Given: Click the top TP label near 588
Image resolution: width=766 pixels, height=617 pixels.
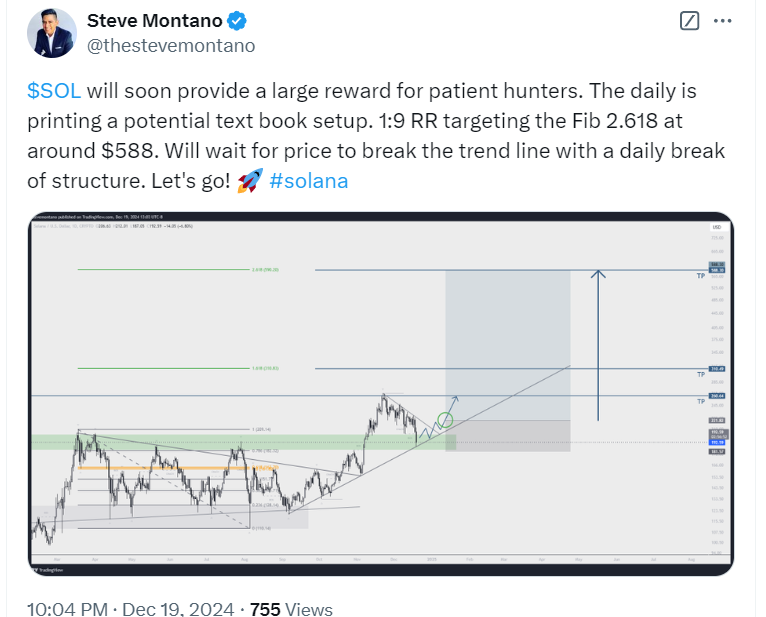Looking at the screenshot, I should point(701,276).
